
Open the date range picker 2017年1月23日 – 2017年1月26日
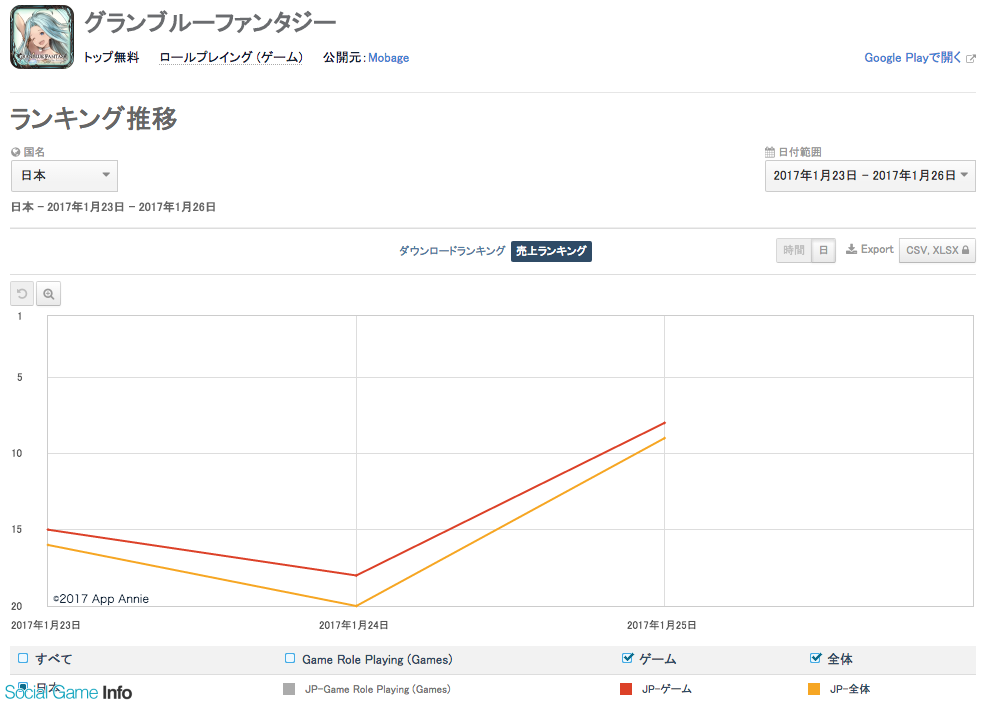pyautogui.click(x=870, y=176)
